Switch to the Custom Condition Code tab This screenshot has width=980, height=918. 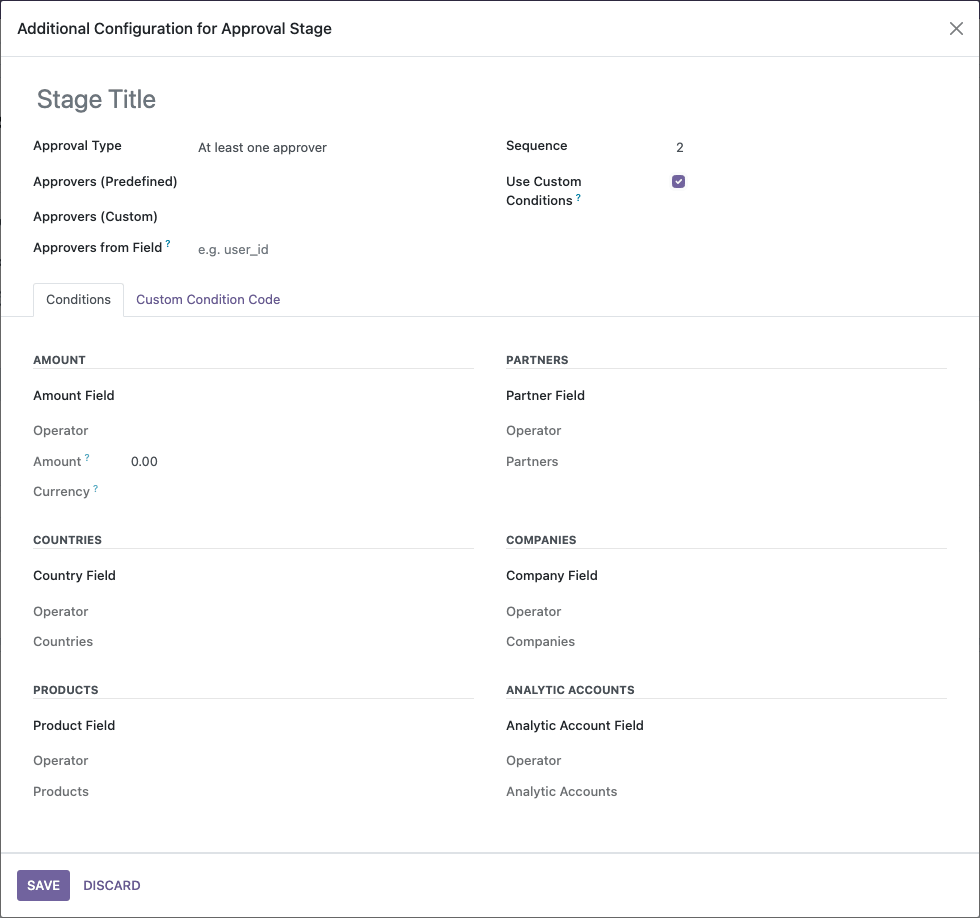pos(208,299)
